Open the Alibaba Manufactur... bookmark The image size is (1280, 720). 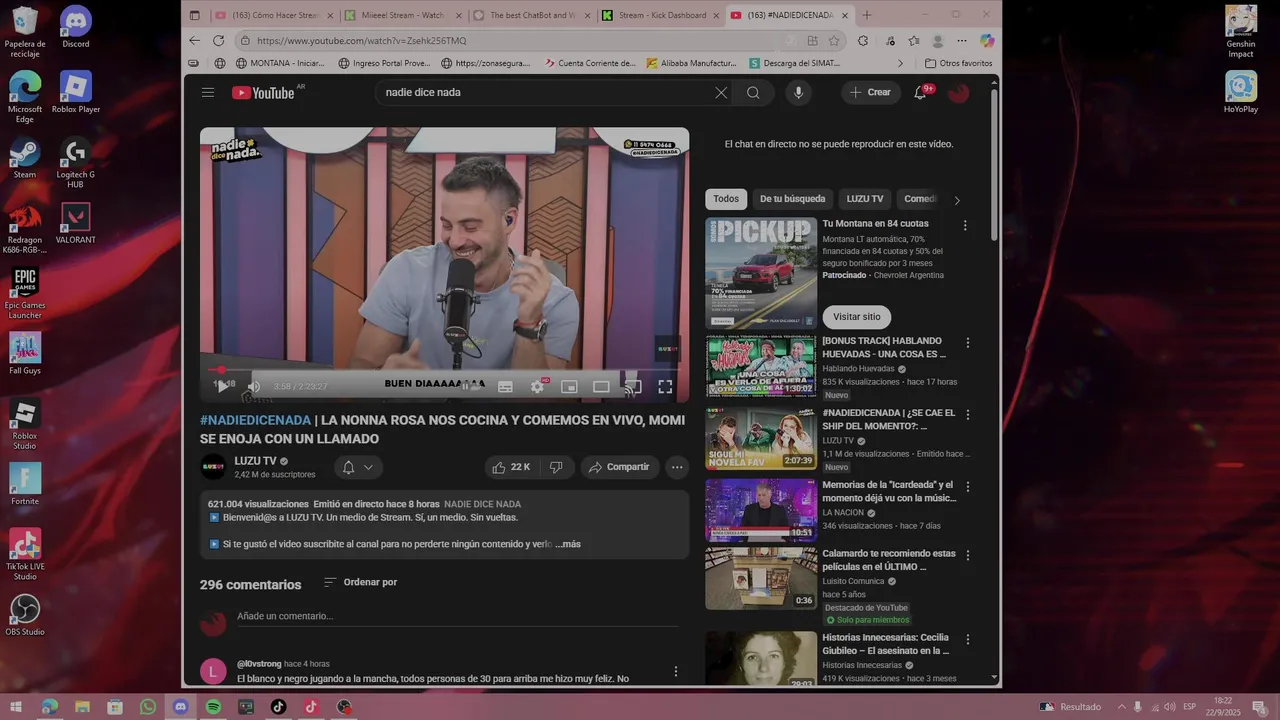691,63
